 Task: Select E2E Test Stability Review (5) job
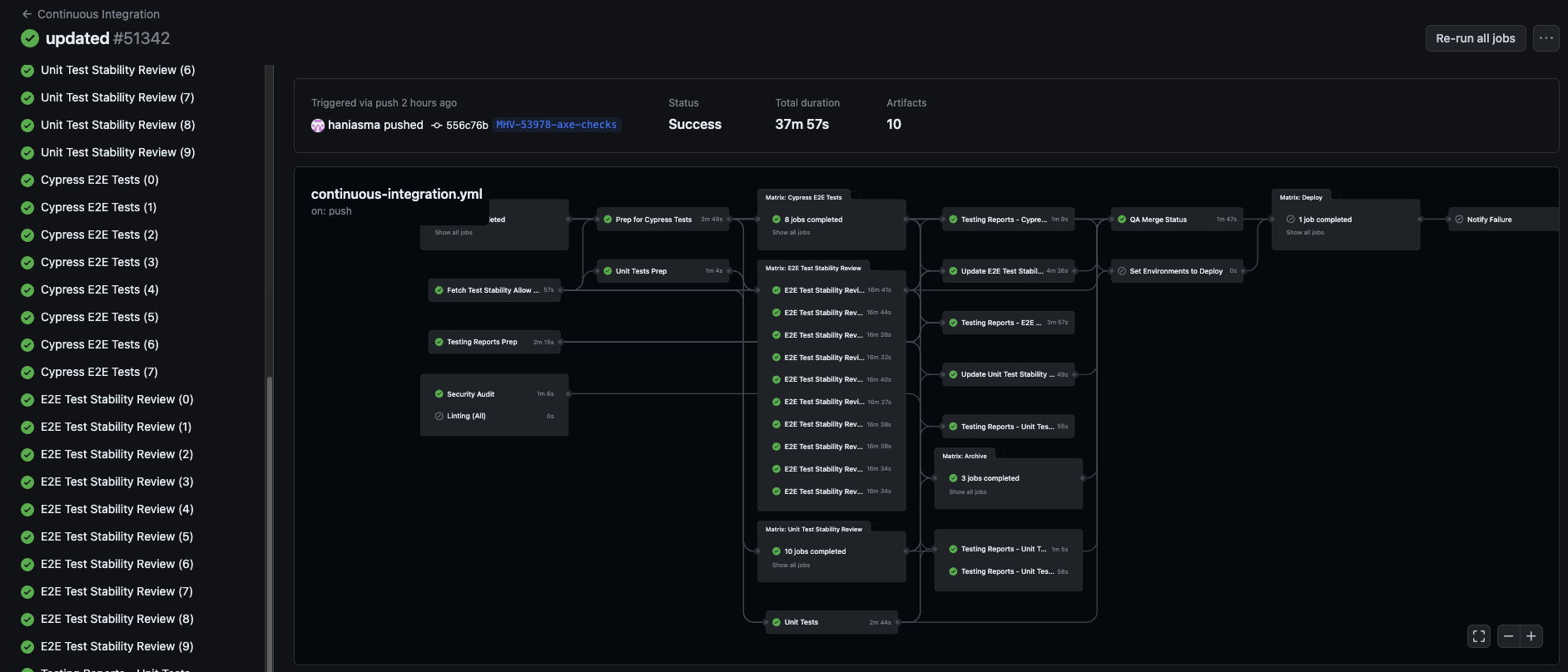117,536
